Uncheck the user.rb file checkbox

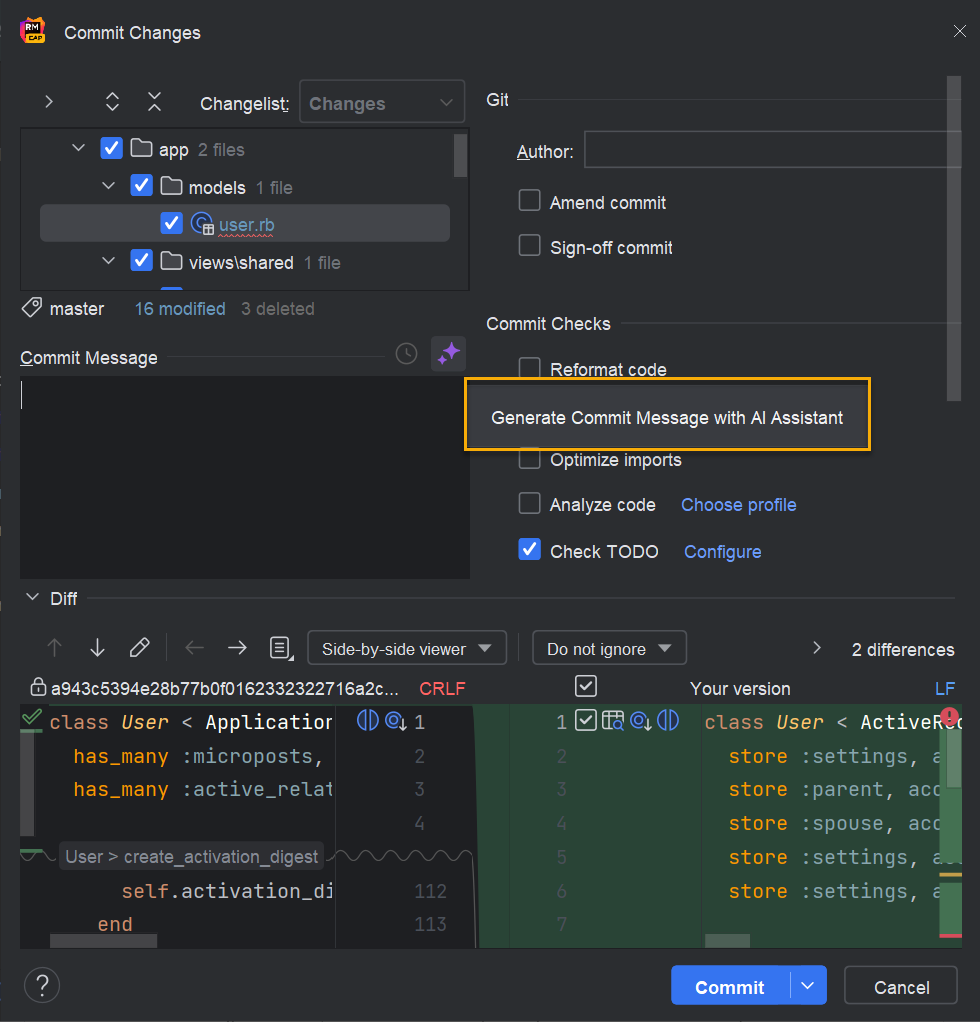171,224
